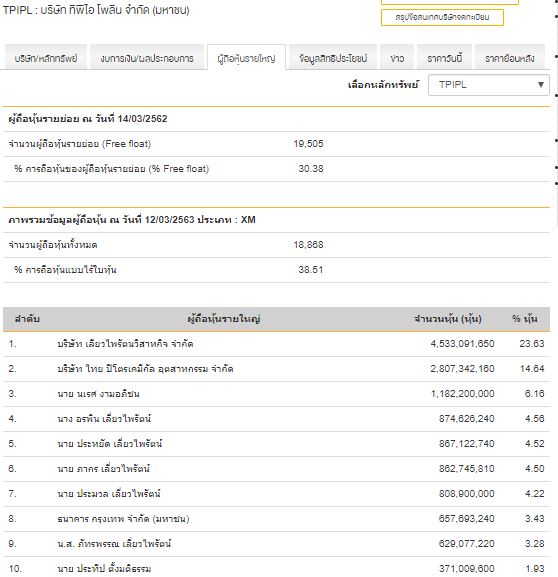This screenshot has width=558, height=577.
Task: Open the TPIPL securities dropdown
Action: 489,85
